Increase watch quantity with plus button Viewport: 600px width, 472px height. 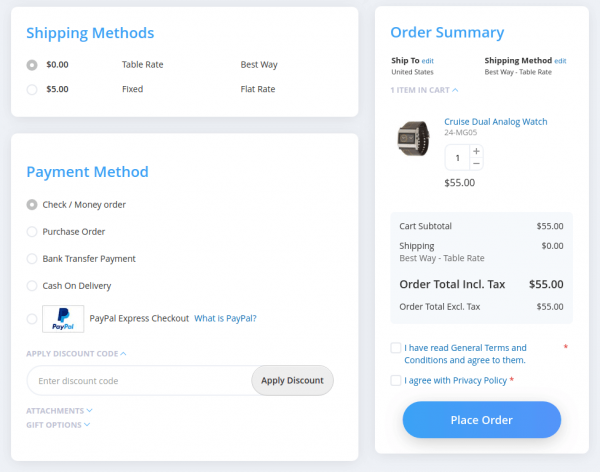point(476,151)
